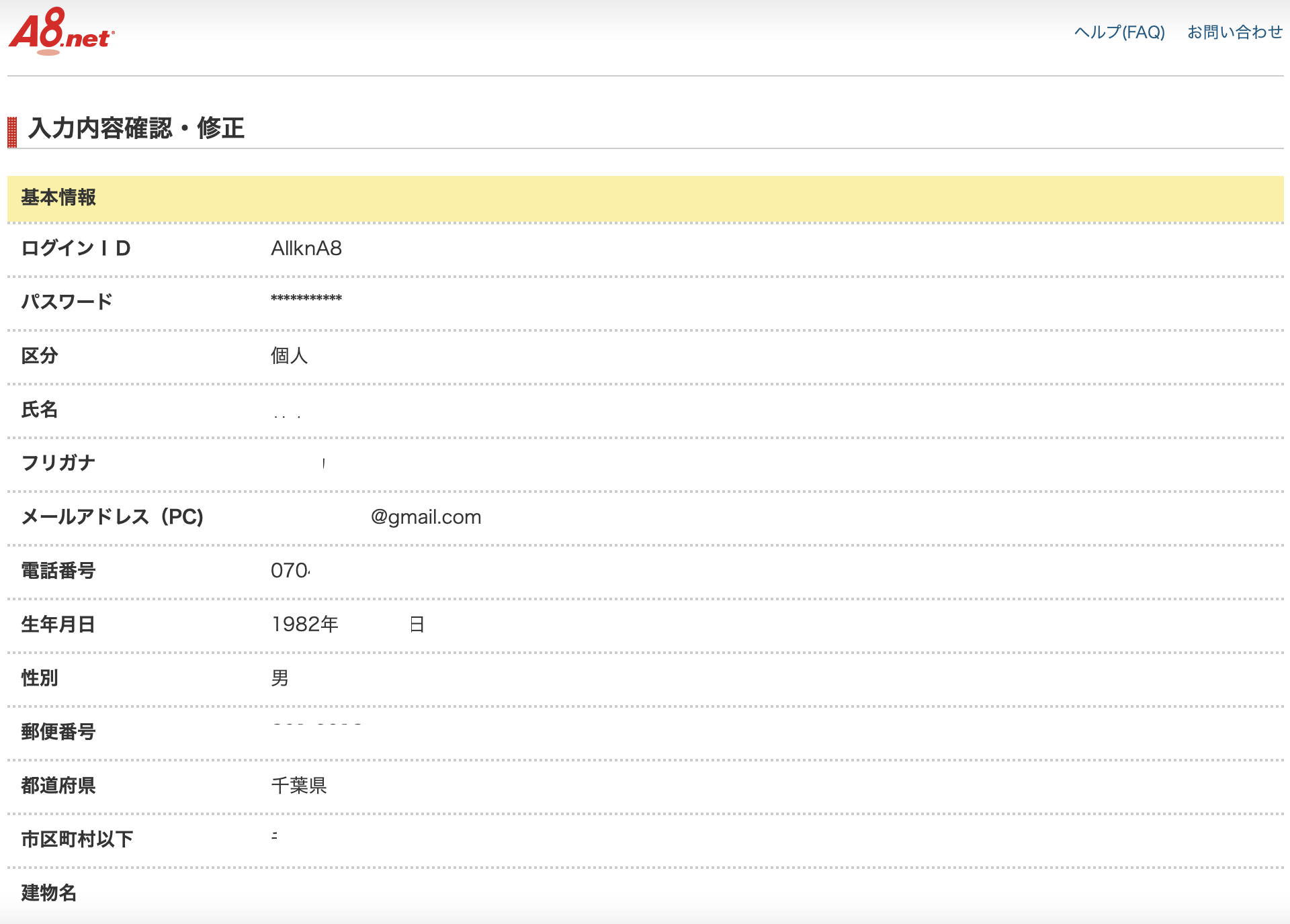Click the 郵便番号 label
Screen dimensions: 1290x924
tap(58, 731)
